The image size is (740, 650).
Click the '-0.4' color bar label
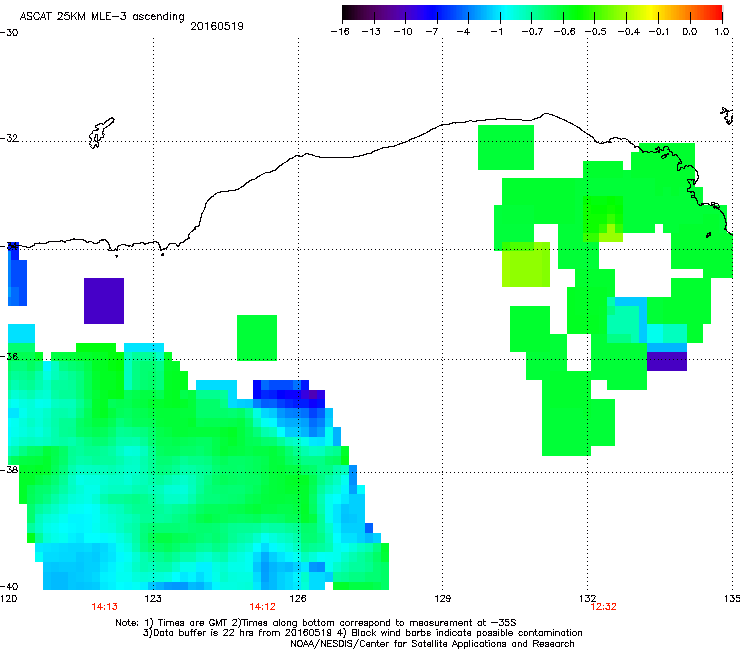point(628,32)
